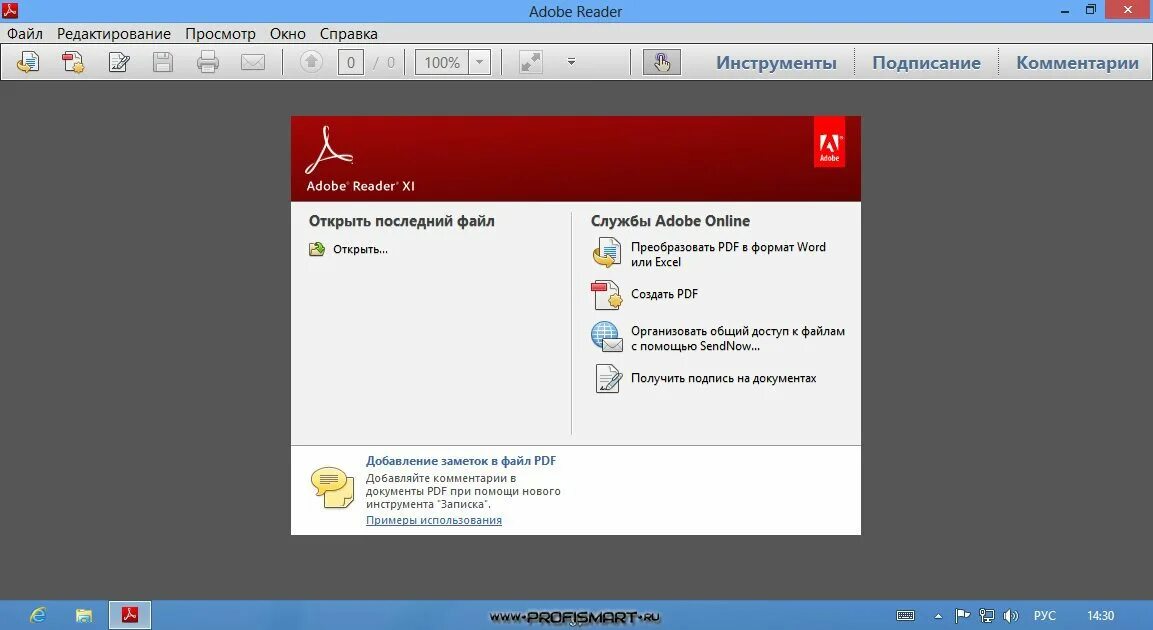Open the zoom level dropdown arrow
1153x630 pixels.
coord(479,62)
